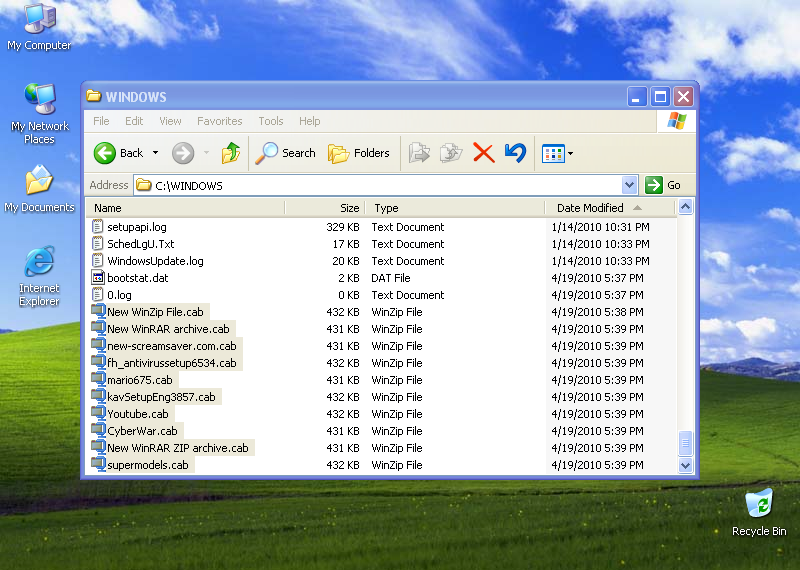Select the supermodels.cab file

click(x=147, y=465)
